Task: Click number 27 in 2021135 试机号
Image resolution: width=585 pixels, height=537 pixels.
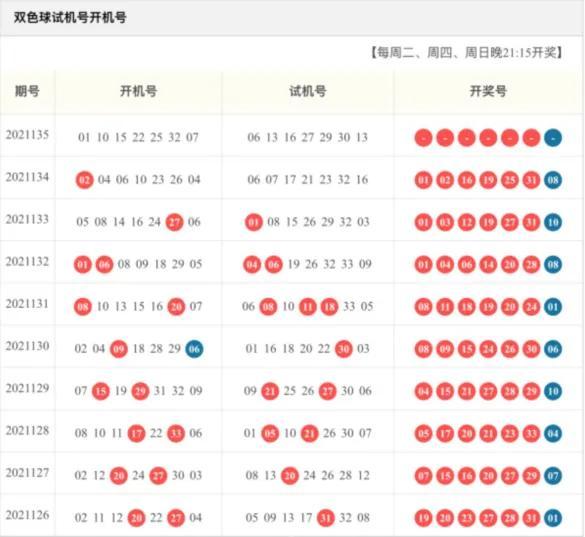Action: point(308,138)
